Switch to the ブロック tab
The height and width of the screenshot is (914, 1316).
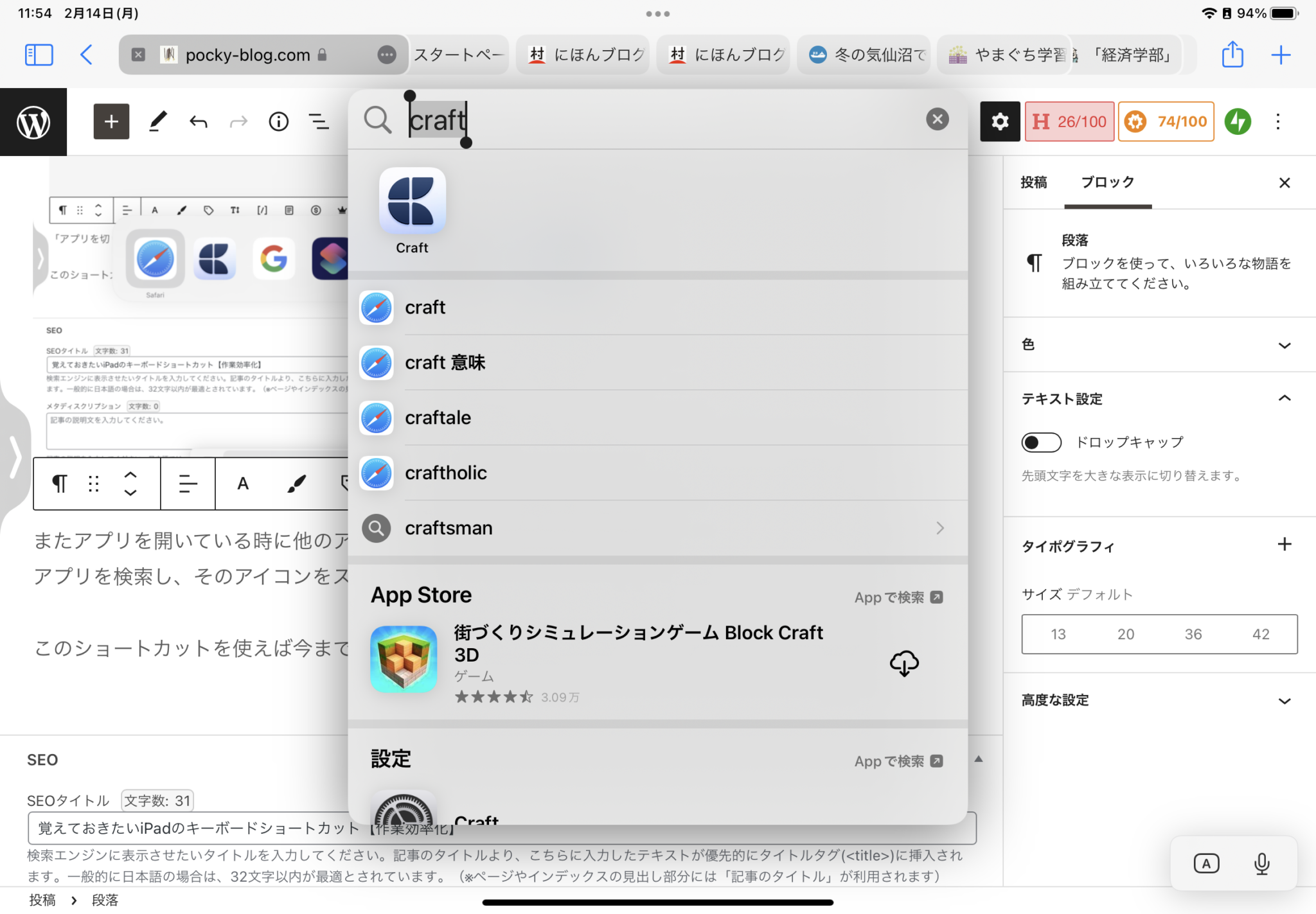(1107, 182)
